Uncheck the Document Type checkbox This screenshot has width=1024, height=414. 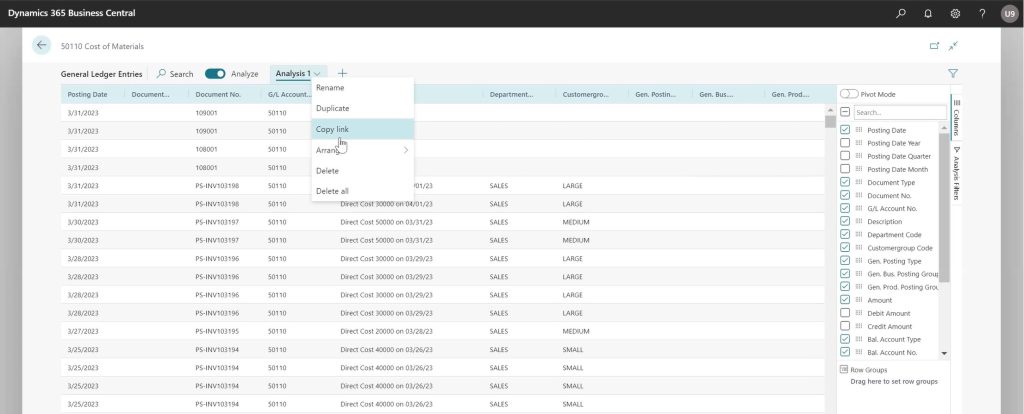845,182
